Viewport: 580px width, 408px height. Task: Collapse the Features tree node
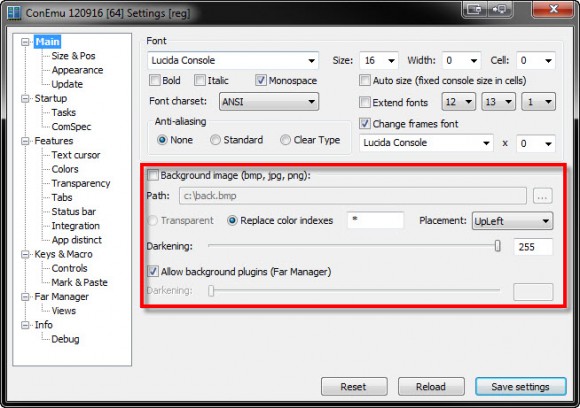25,141
